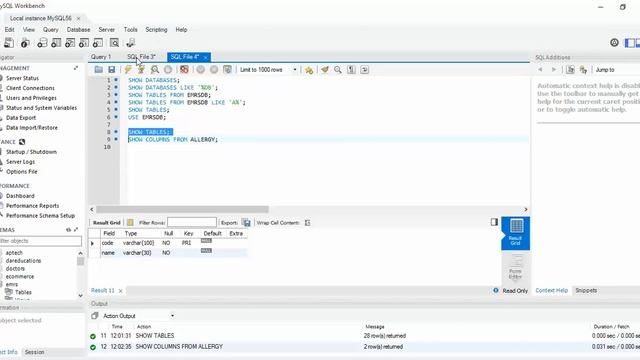The image size is (640, 360).
Task: Switch to Context Help tab
Action: [x=551, y=291]
